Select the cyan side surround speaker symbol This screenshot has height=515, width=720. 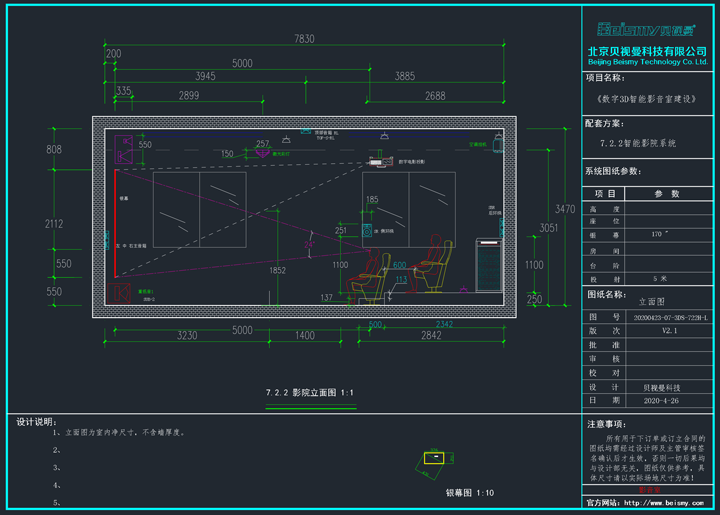coord(367,230)
